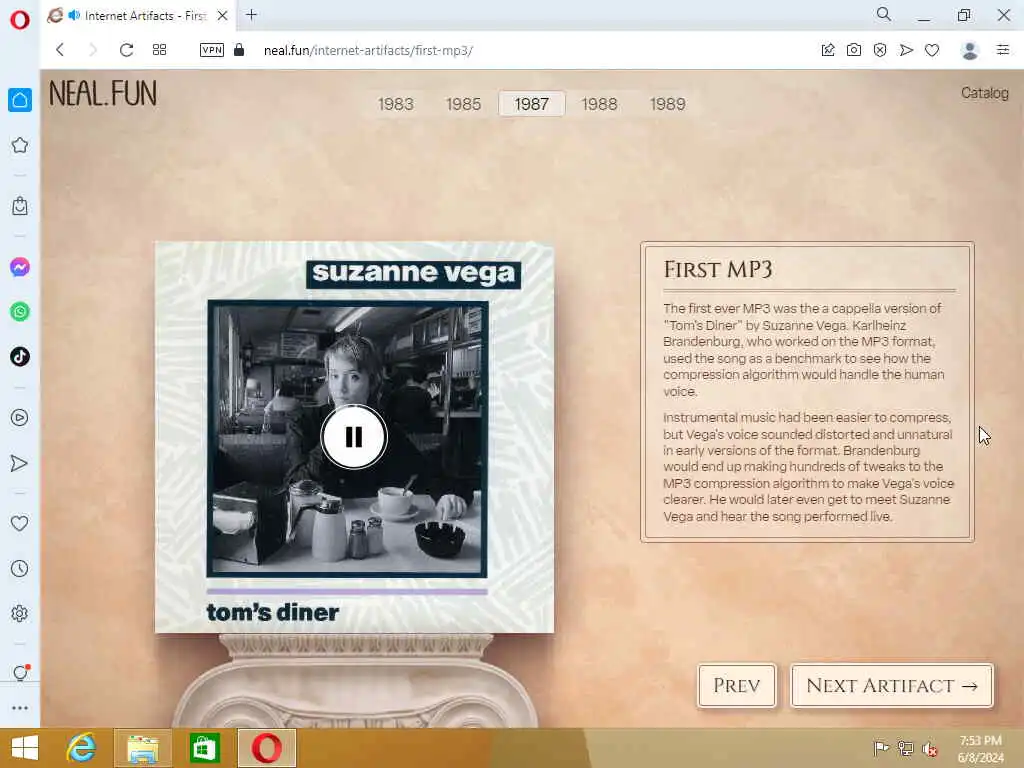Screen dimensions: 1024x768
Task: Select the 1987 timeline year
Action: (x=532, y=104)
